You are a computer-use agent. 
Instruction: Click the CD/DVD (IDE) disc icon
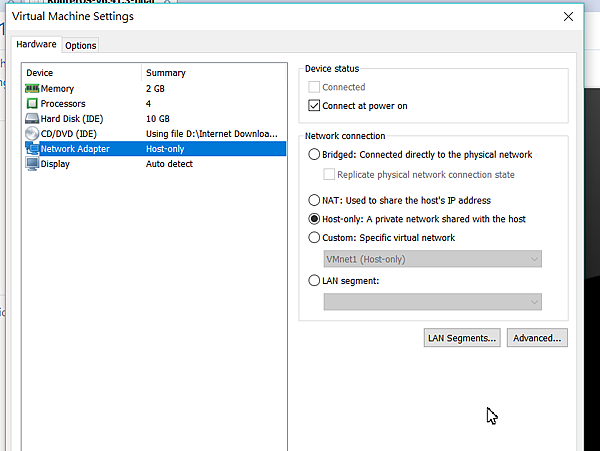[x=32, y=134]
